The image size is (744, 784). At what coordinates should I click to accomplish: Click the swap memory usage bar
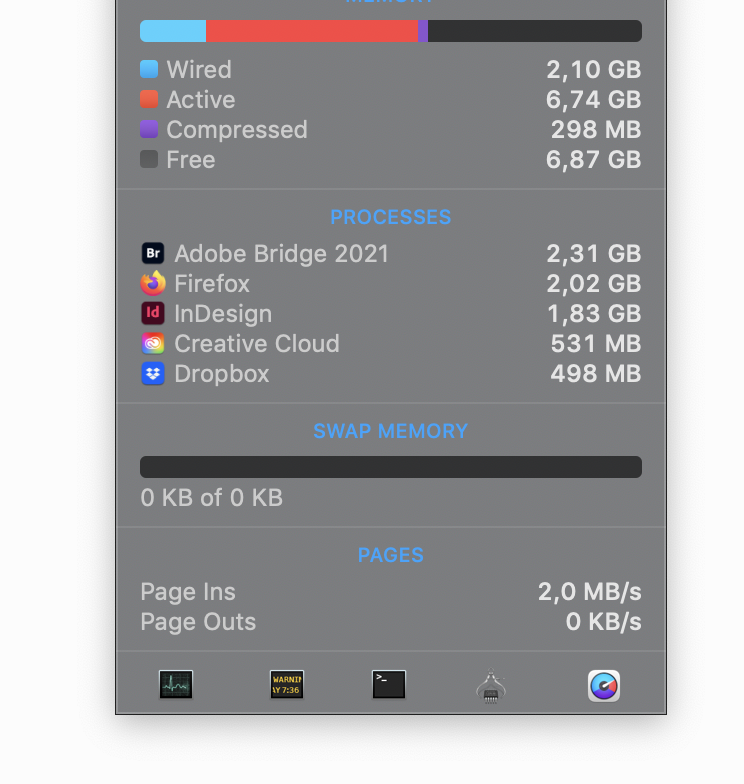[391, 466]
